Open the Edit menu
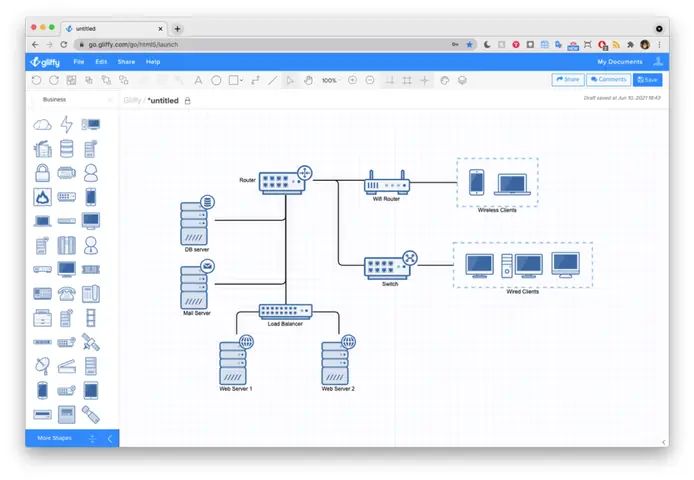 [x=101, y=62]
